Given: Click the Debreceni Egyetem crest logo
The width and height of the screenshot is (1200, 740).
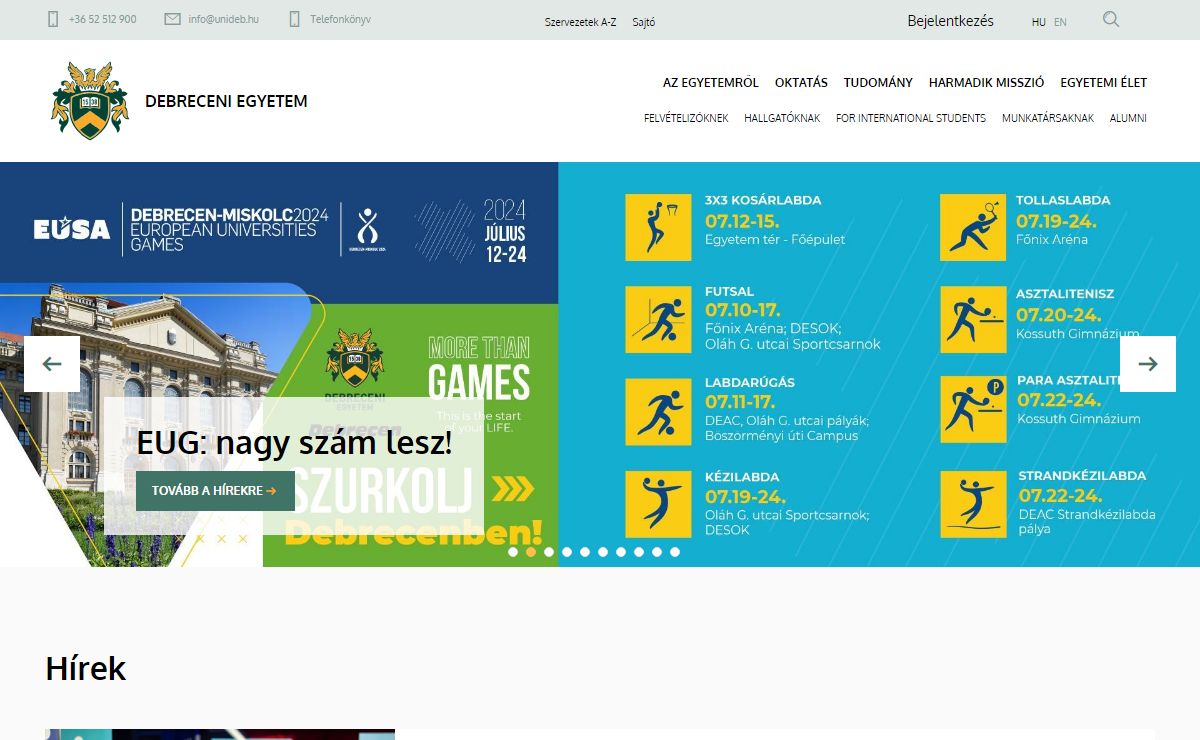Looking at the screenshot, I should 90,100.
